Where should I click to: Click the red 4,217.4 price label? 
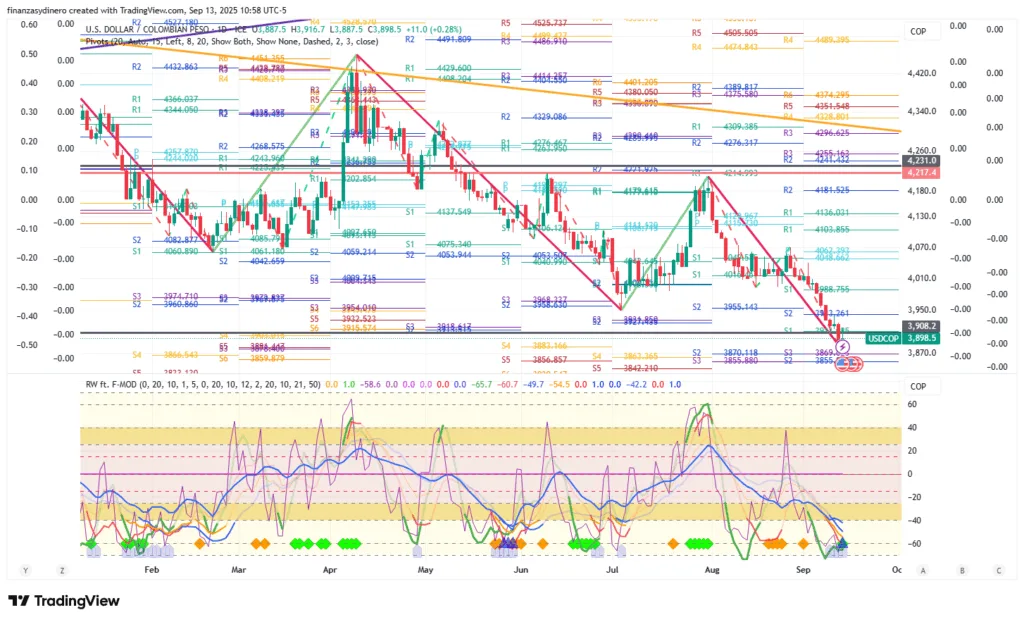click(921, 172)
